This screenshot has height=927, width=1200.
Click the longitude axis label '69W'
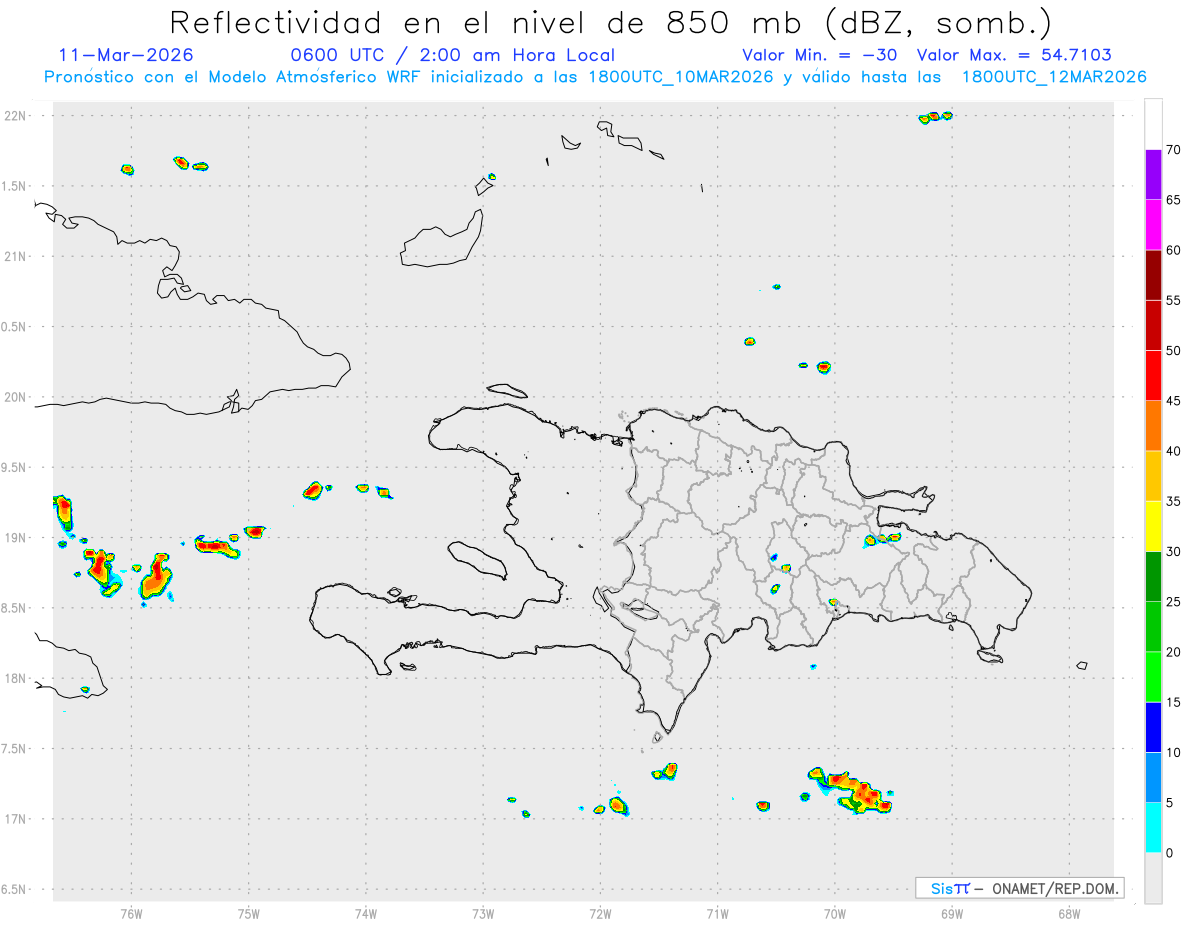(952, 913)
